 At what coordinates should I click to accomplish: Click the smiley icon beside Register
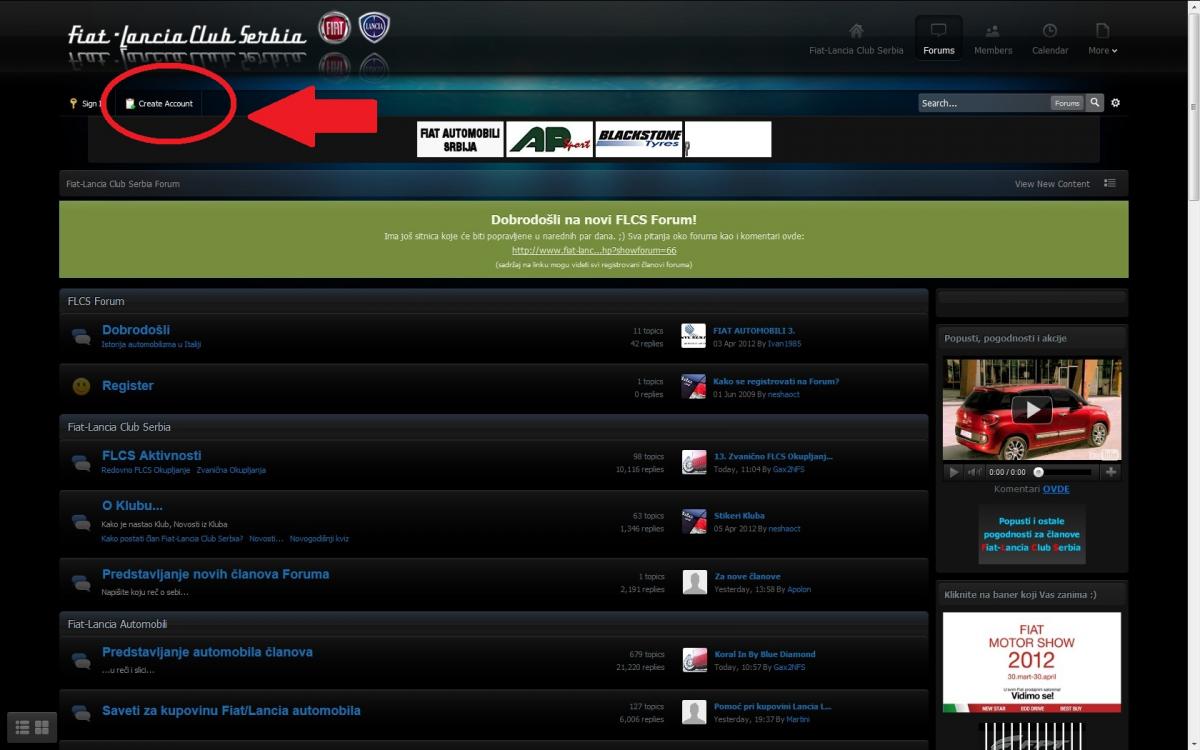coord(81,386)
